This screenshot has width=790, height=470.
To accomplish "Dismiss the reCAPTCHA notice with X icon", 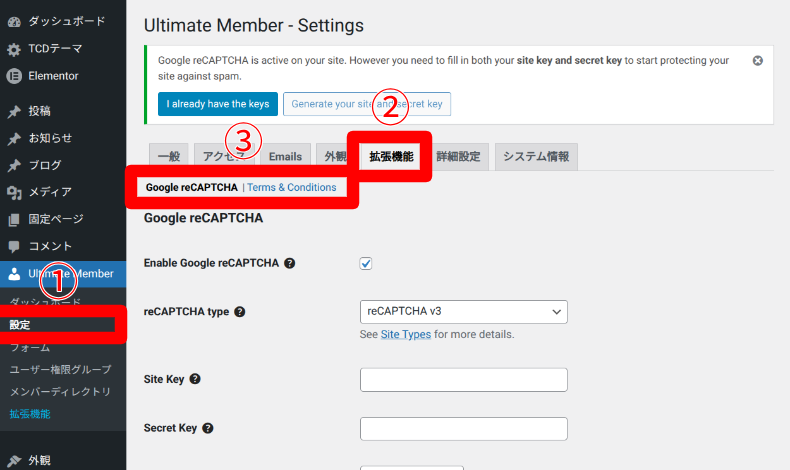I will click(757, 60).
